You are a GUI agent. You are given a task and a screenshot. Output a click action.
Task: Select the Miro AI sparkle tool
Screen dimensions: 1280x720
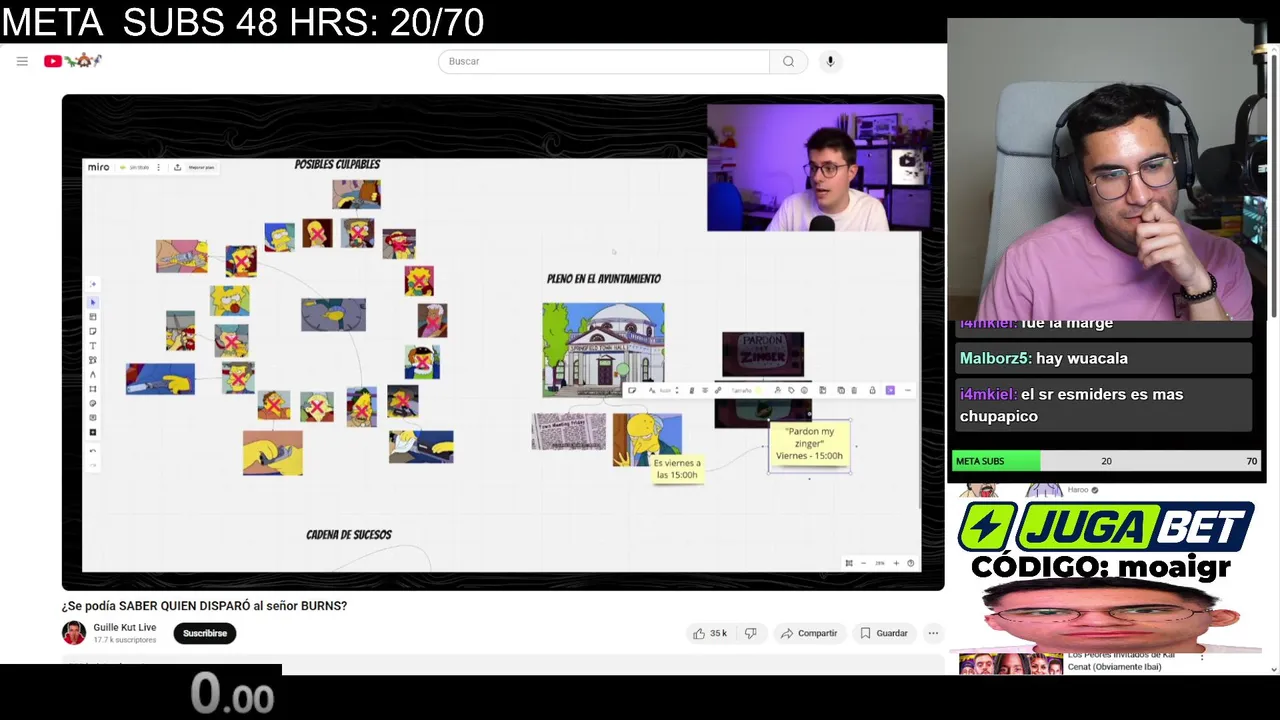click(93, 284)
